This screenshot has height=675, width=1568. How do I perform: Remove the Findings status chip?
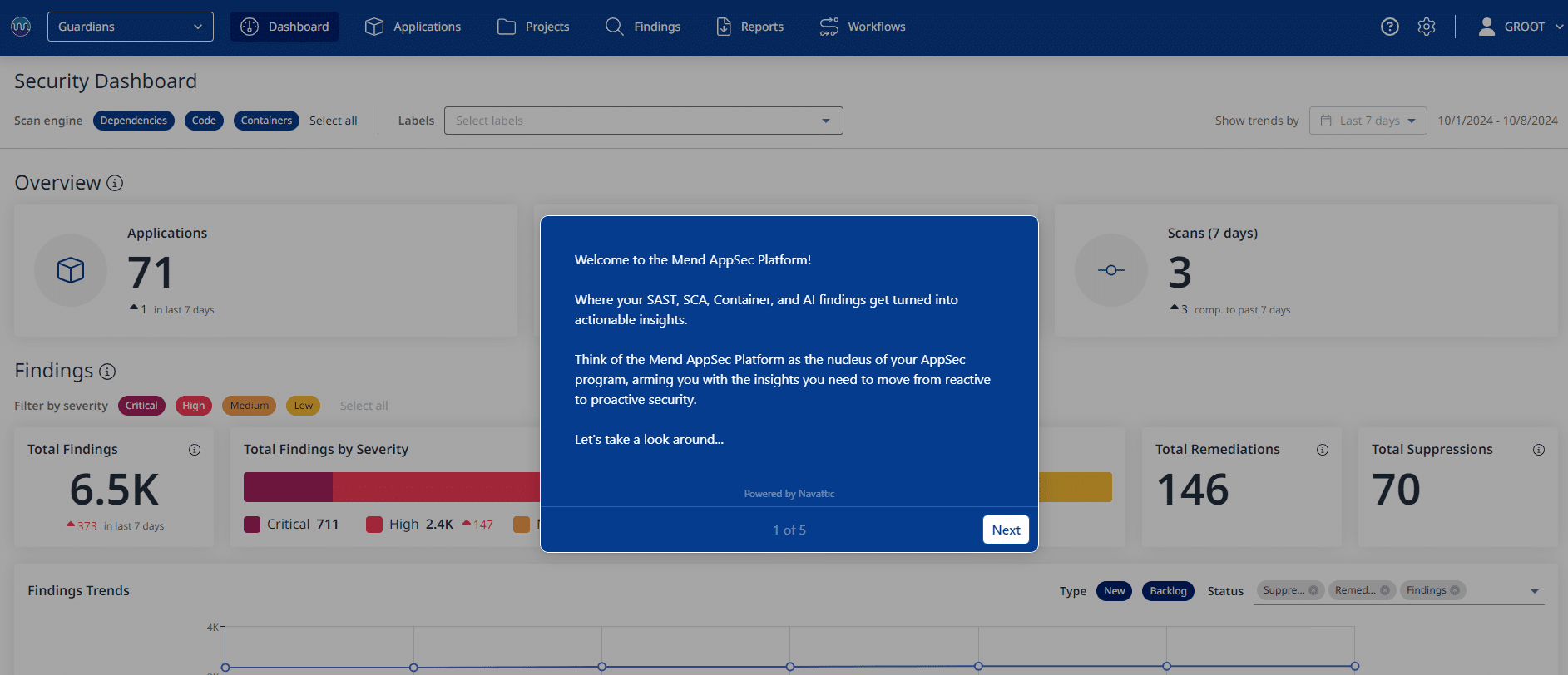pyautogui.click(x=1455, y=590)
